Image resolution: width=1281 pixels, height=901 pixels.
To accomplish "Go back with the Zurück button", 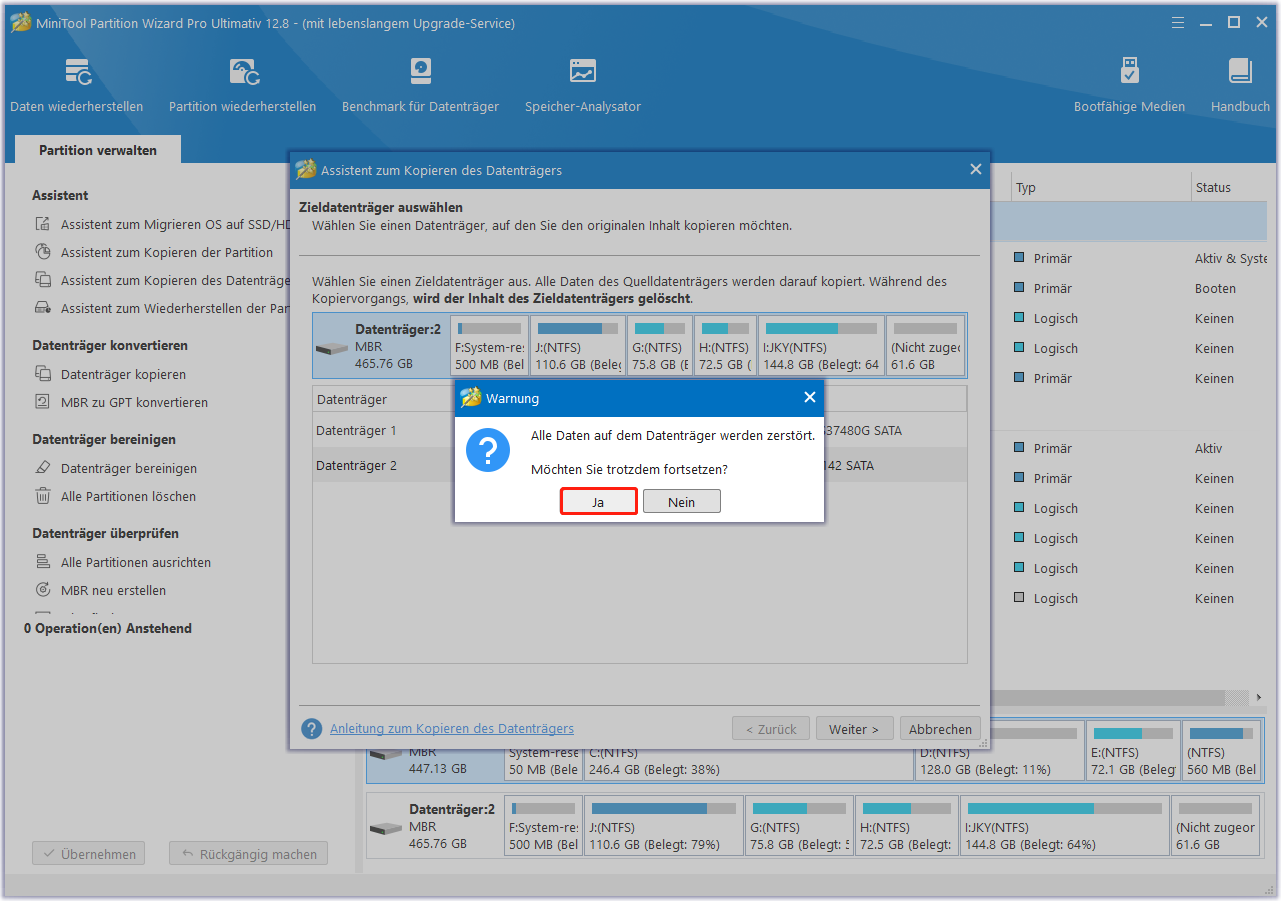I will (x=771, y=729).
